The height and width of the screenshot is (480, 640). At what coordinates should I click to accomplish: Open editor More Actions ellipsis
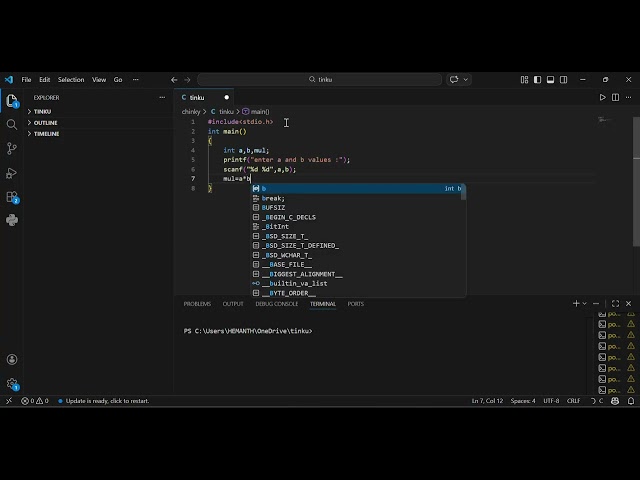(629, 98)
